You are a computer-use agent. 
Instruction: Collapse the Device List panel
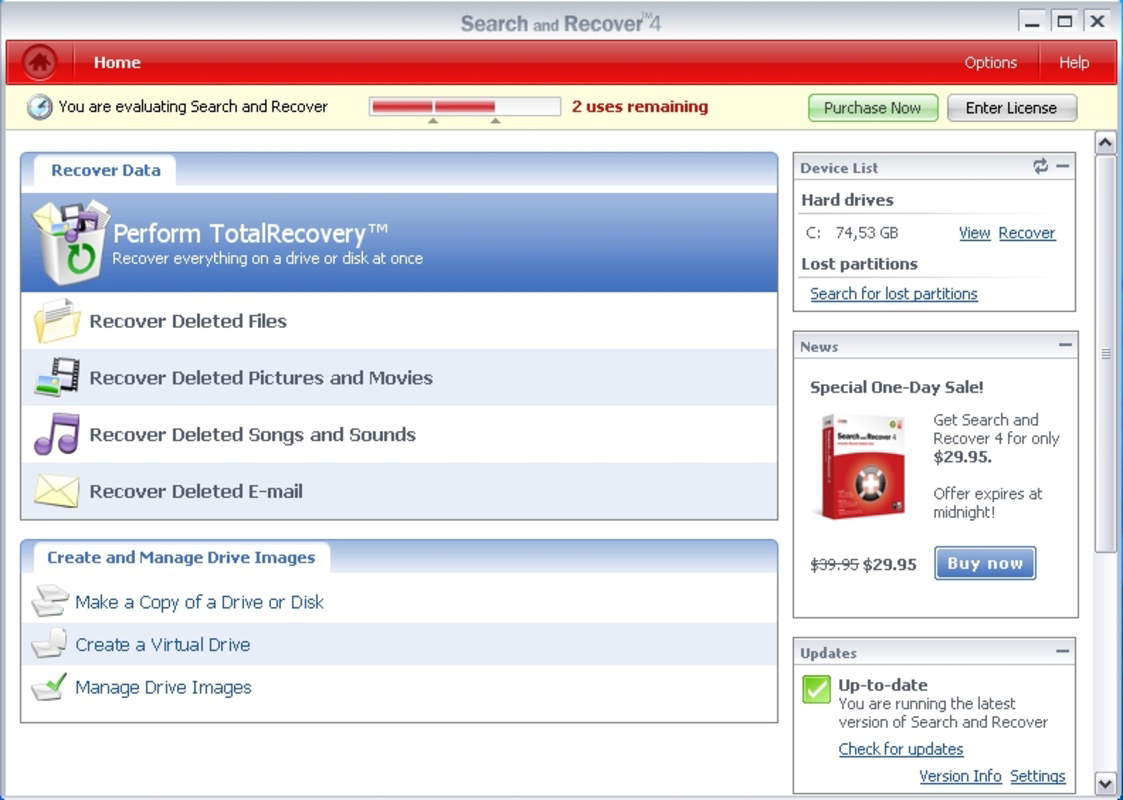coord(1063,166)
